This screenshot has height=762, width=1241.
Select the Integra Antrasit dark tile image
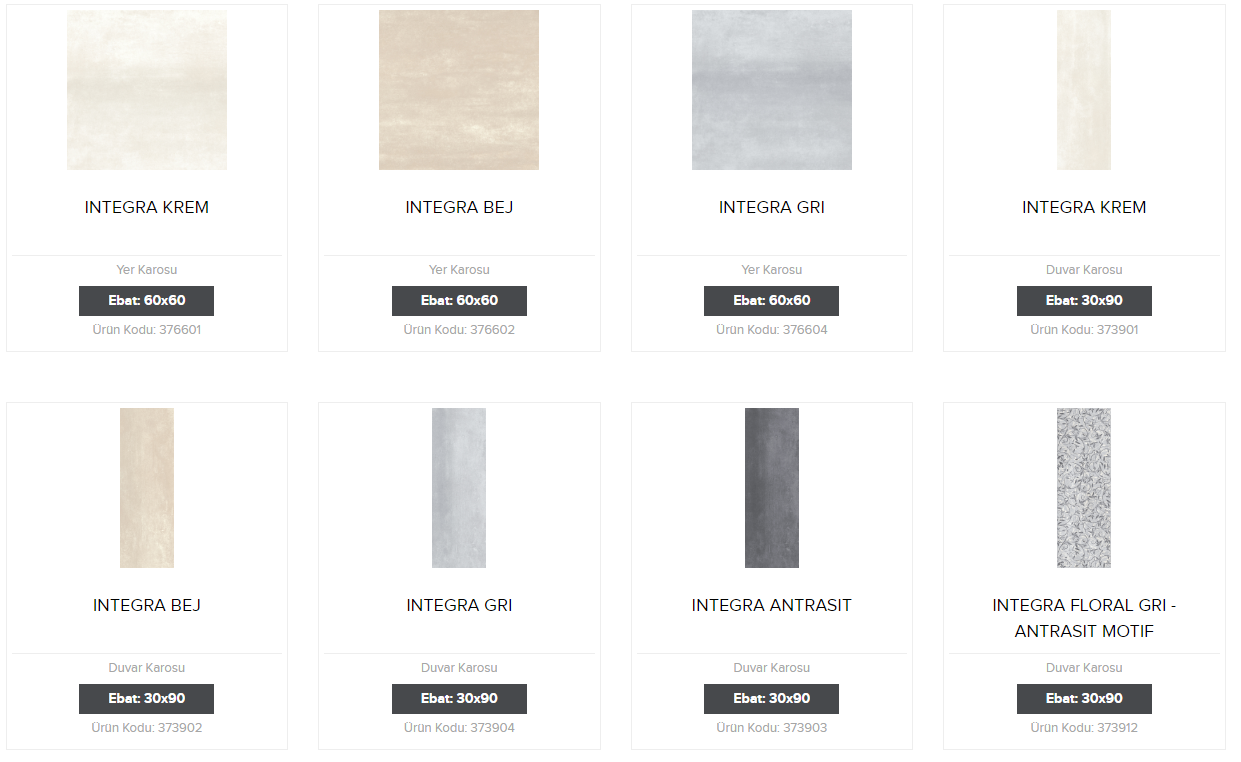772,488
